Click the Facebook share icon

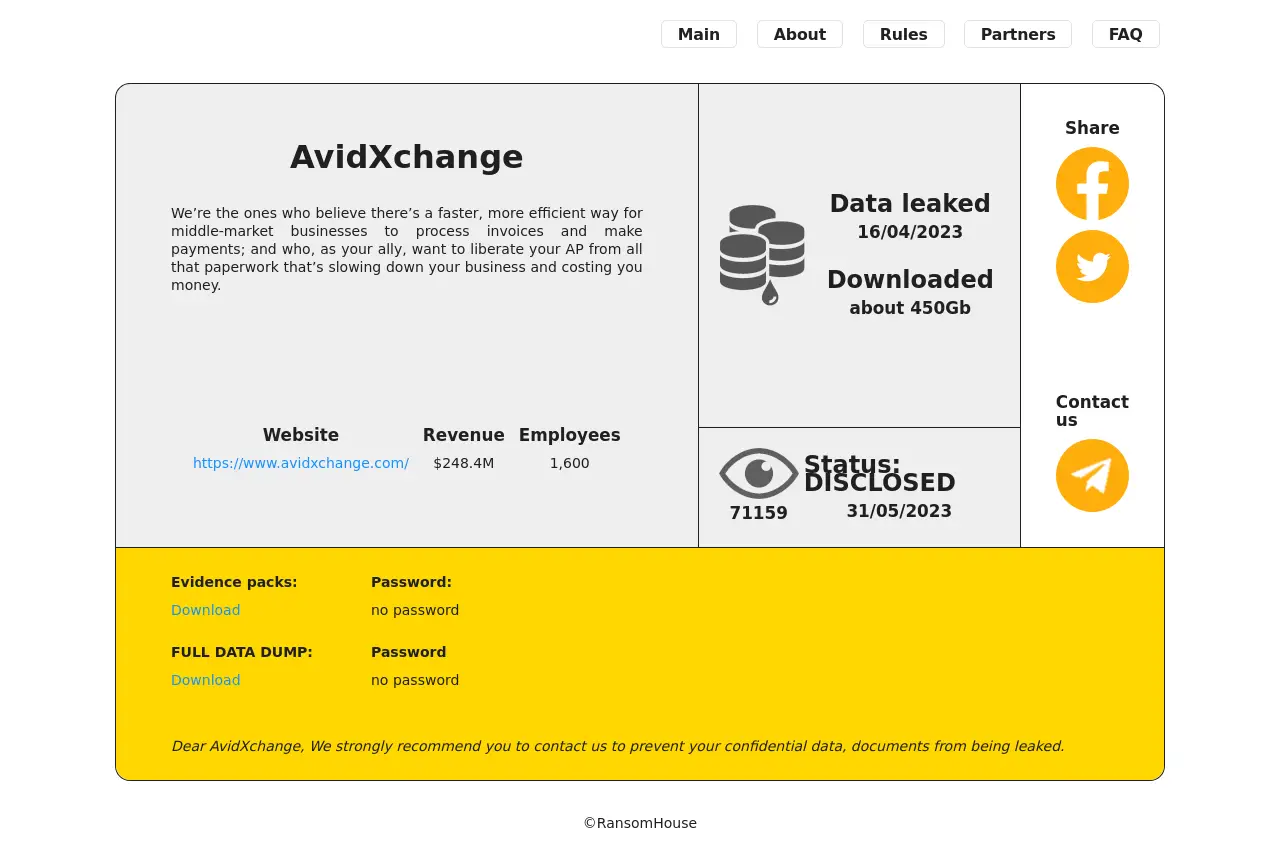pyautogui.click(x=1092, y=184)
